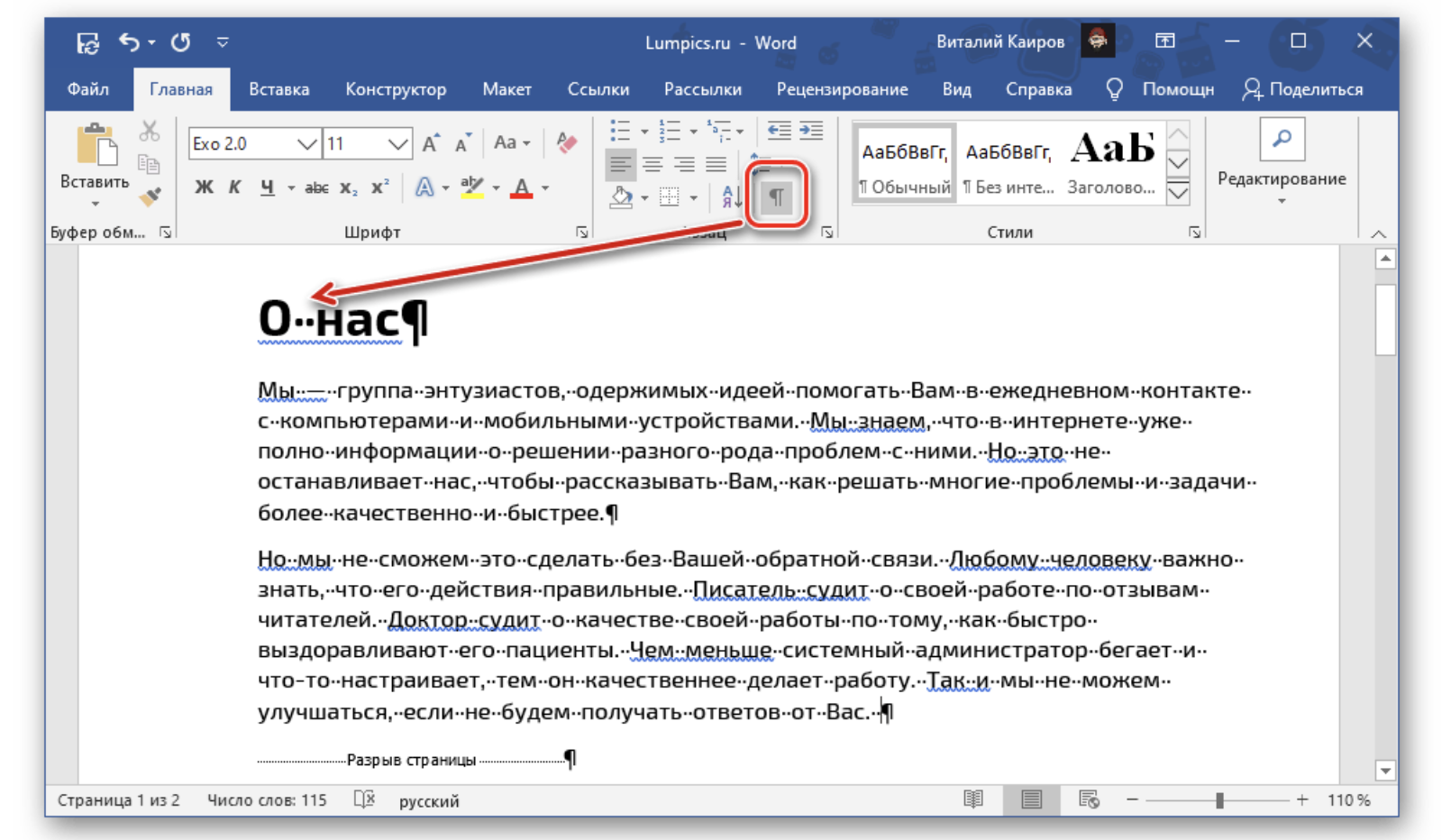Open the Редактирование search menu
Screen dimensions: 1442x840
(1282, 163)
